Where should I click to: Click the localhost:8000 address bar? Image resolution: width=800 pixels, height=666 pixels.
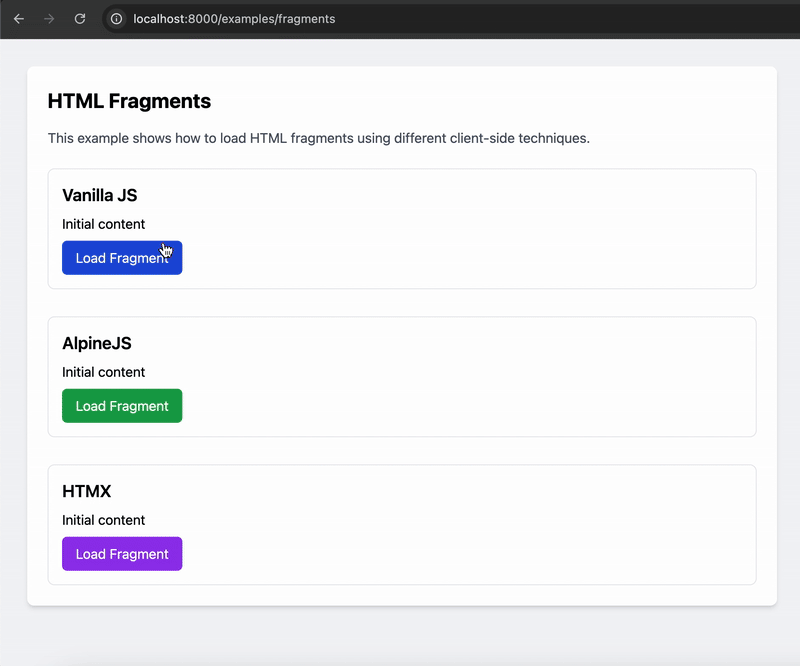pos(300,19)
